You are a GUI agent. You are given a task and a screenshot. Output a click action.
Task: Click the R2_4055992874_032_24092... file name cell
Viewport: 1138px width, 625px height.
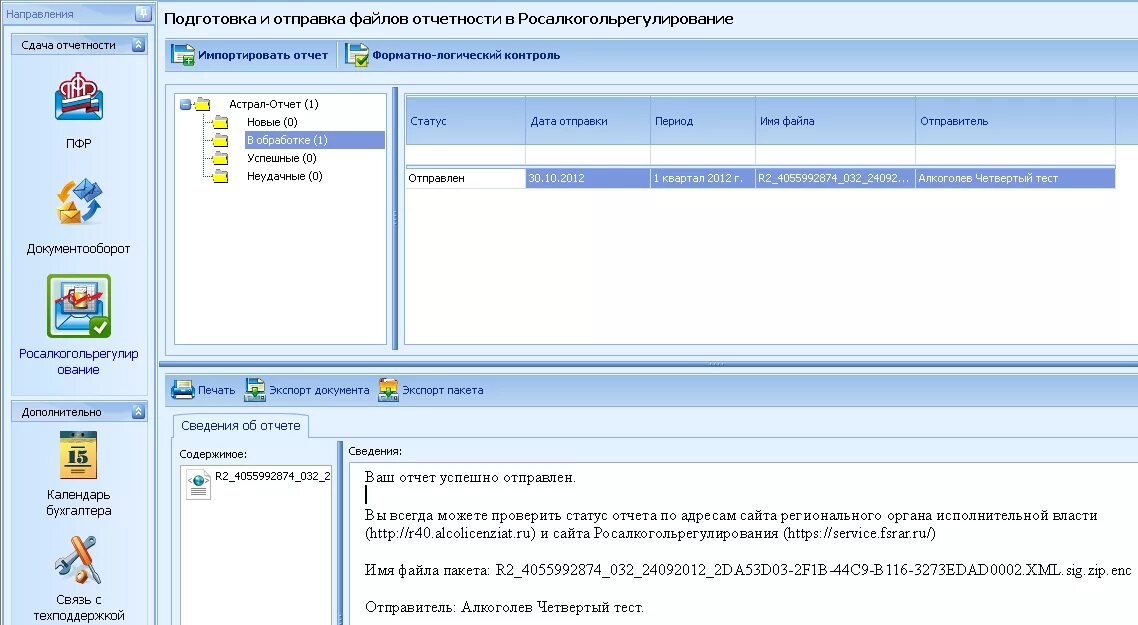click(835, 179)
